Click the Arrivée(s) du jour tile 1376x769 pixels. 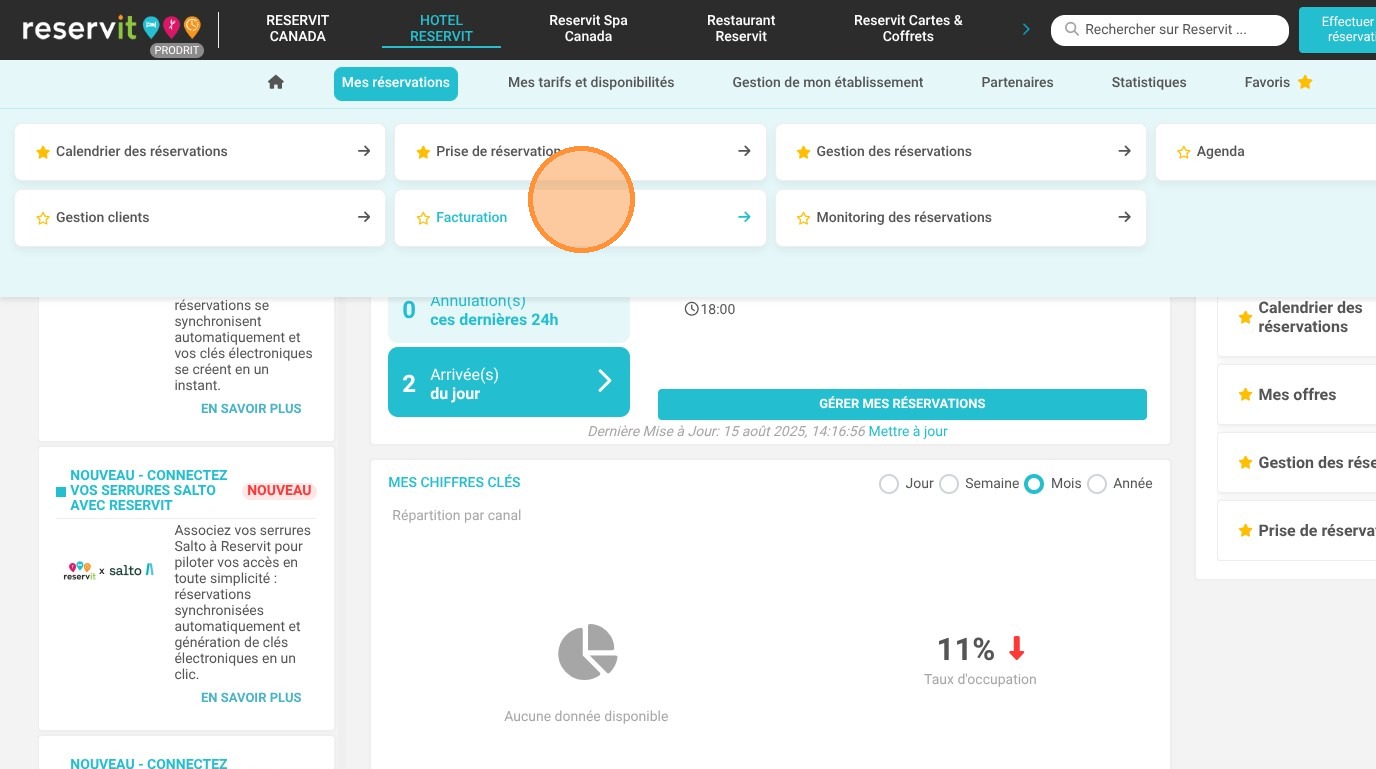[509, 382]
